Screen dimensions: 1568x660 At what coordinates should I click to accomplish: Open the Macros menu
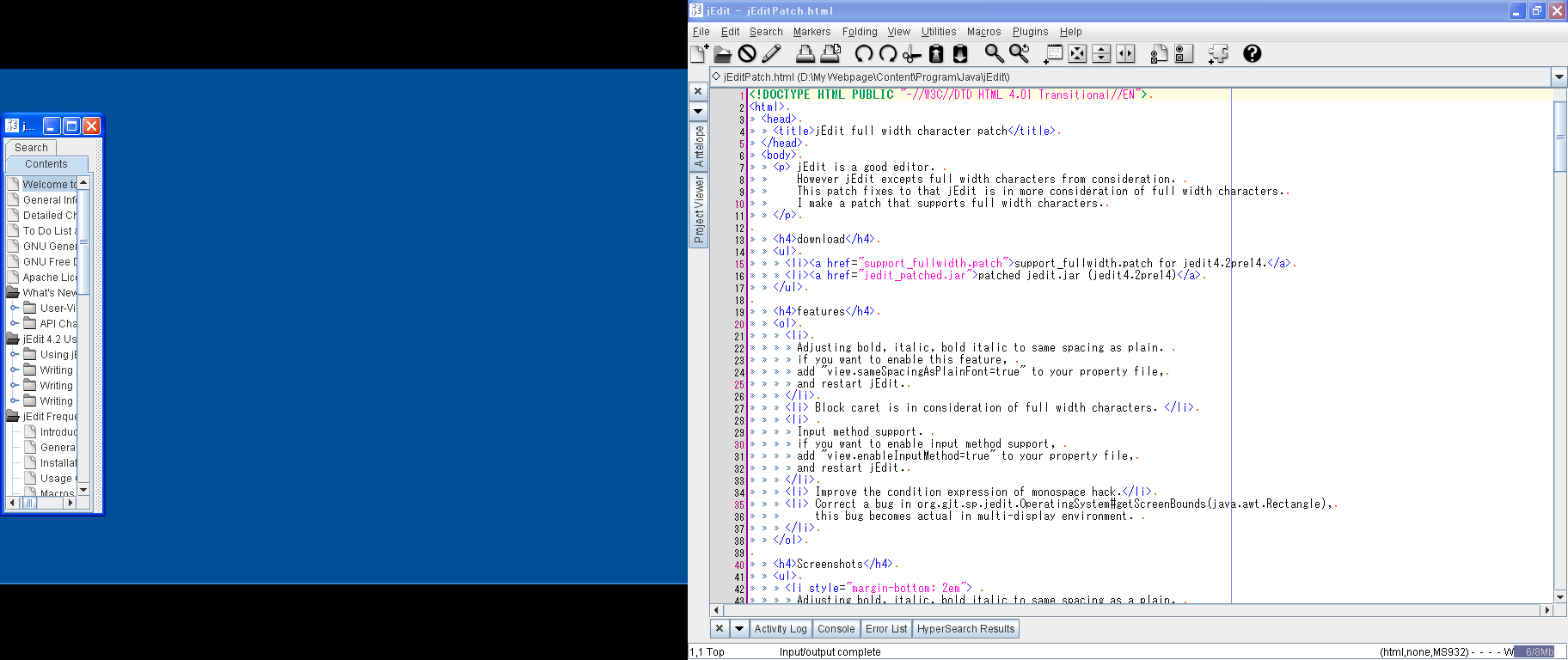click(983, 32)
